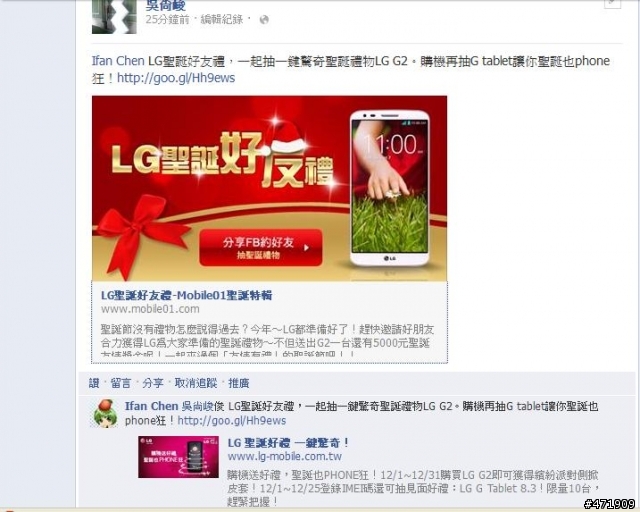
Task: Click 分享 to share the post
Action: (x=153, y=383)
